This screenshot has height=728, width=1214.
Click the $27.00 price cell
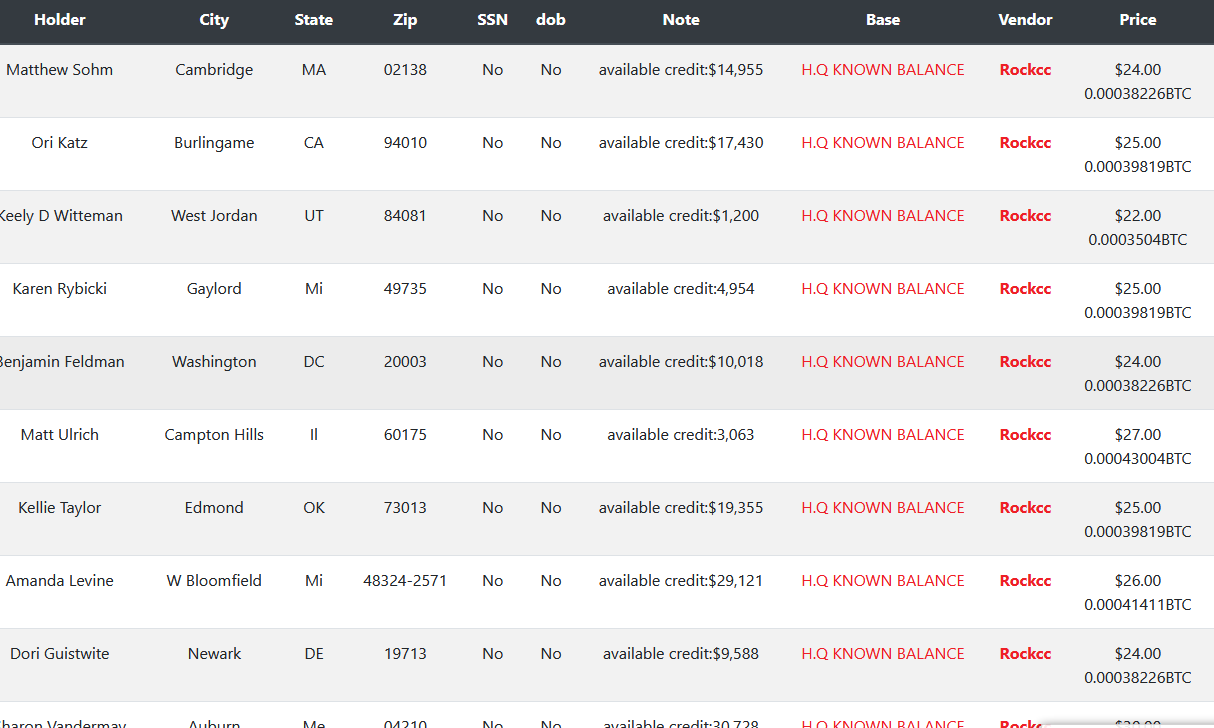(1138, 435)
